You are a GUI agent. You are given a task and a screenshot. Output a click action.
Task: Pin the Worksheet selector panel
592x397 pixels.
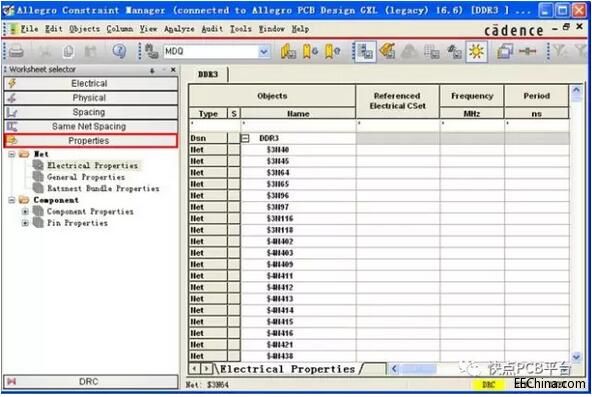coord(152,70)
